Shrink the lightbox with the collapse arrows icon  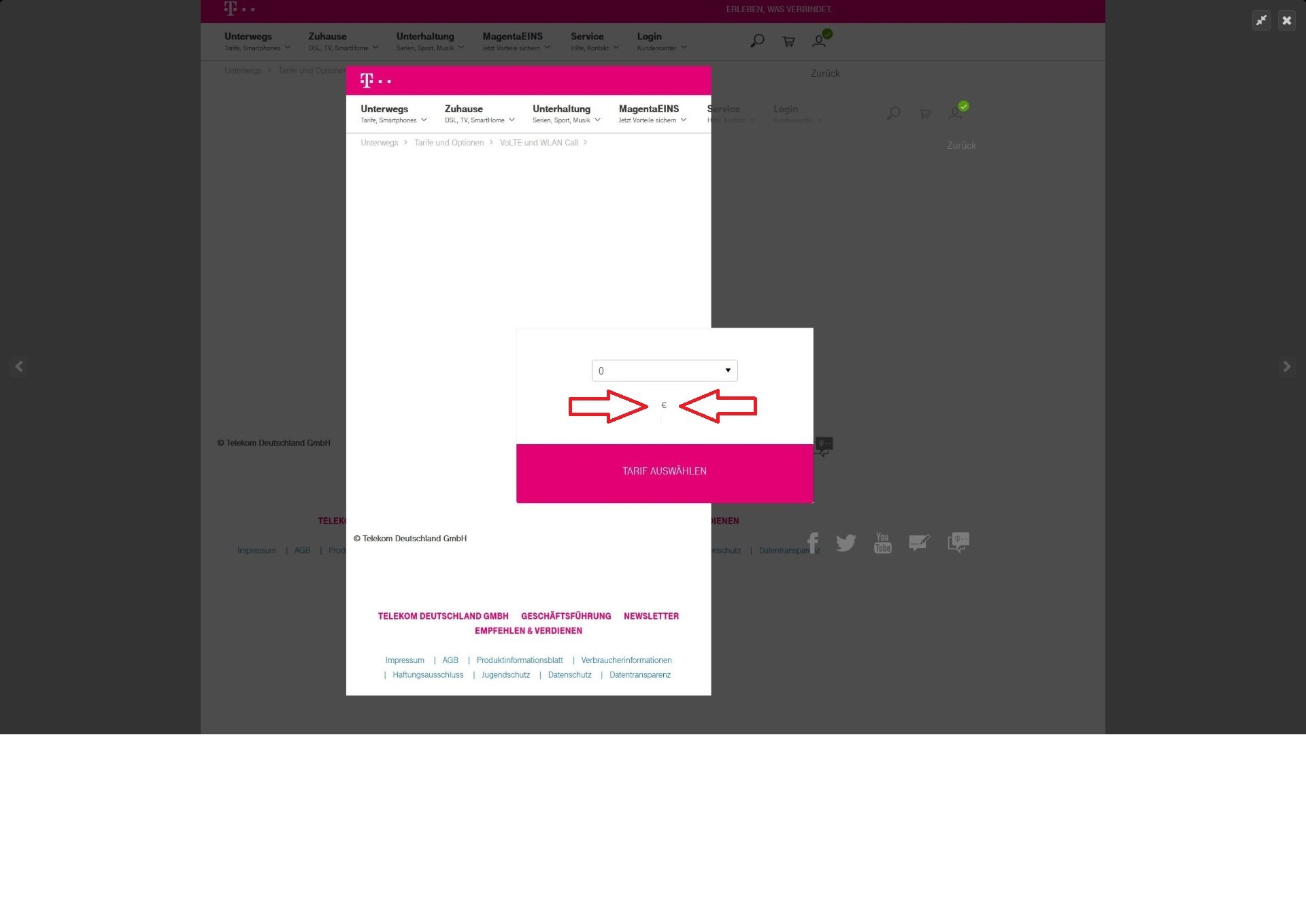click(1261, 20)
